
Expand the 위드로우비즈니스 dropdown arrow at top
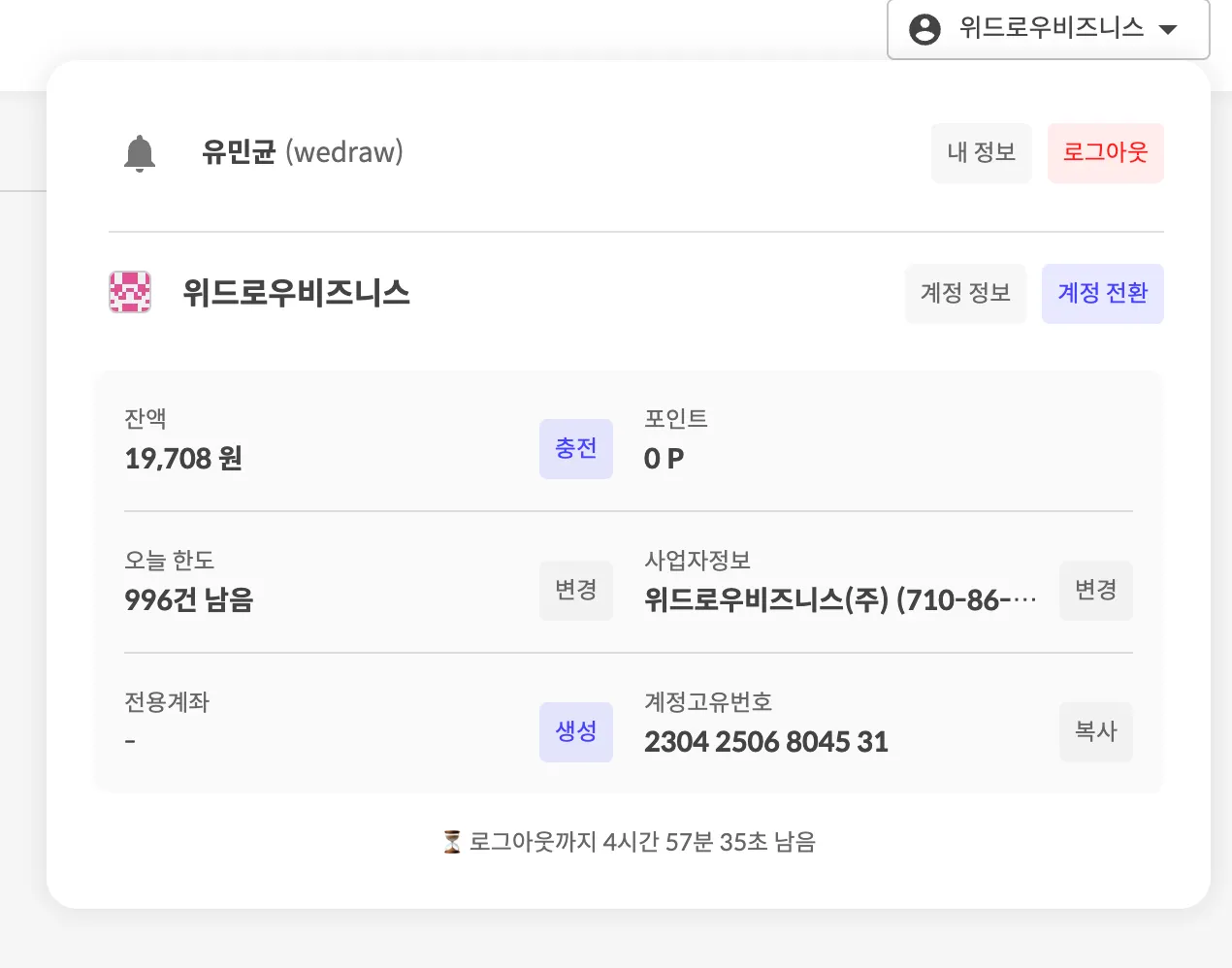pos(1169,29)
